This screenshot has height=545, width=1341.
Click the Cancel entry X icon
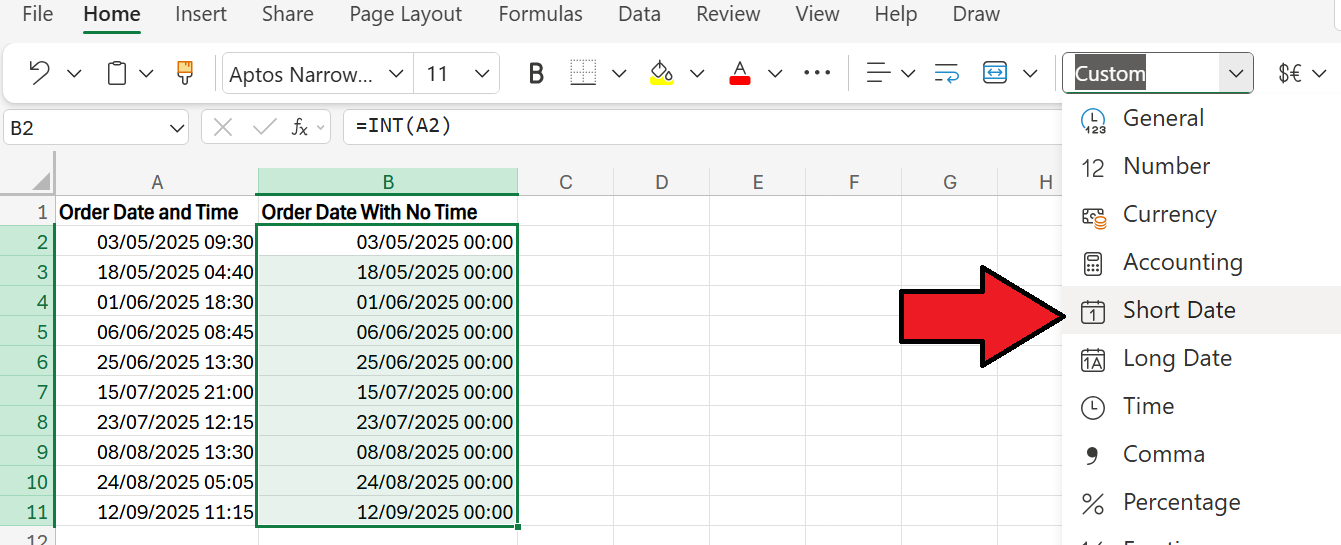coord(224,127)
